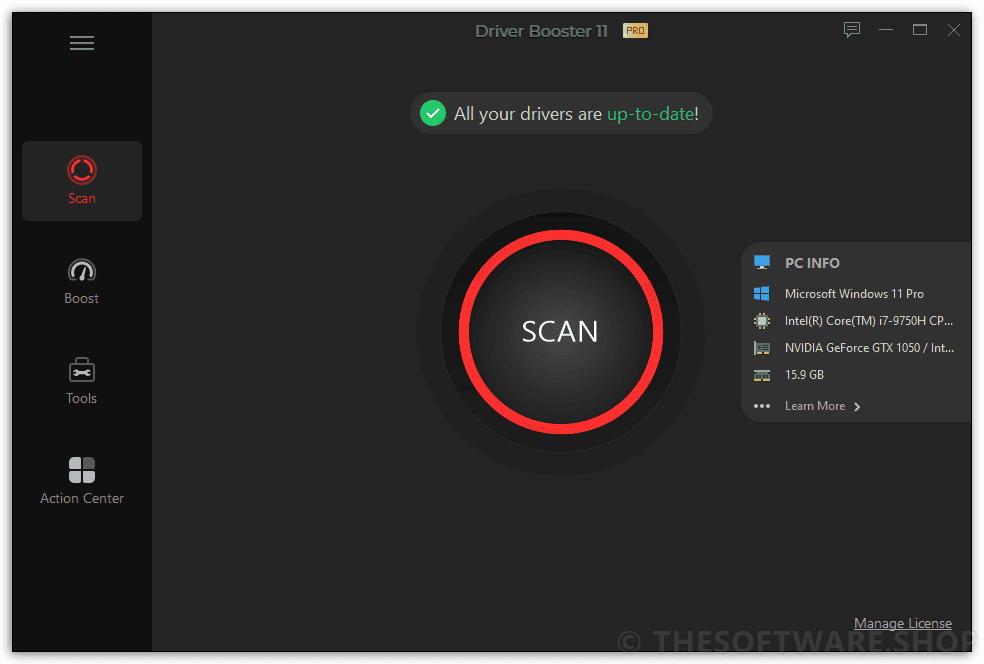Click the green checkmark status icon
Viewport: 984px width, 664px height.
(432, 114)
